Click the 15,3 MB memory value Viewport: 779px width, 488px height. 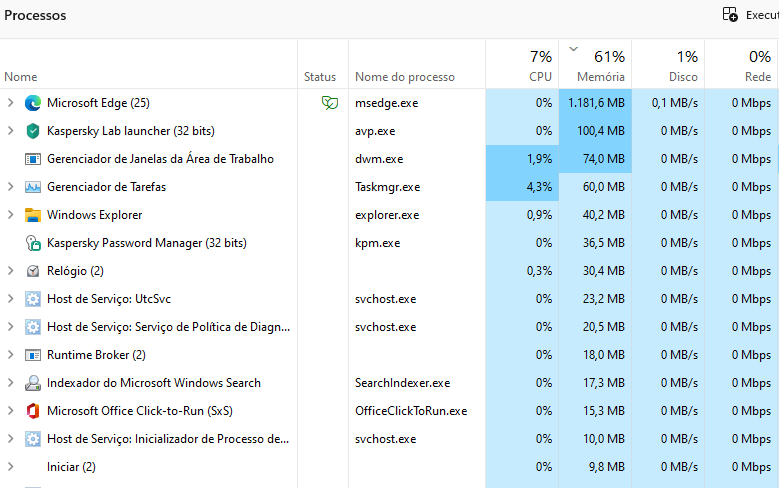[x=604, y=411]
